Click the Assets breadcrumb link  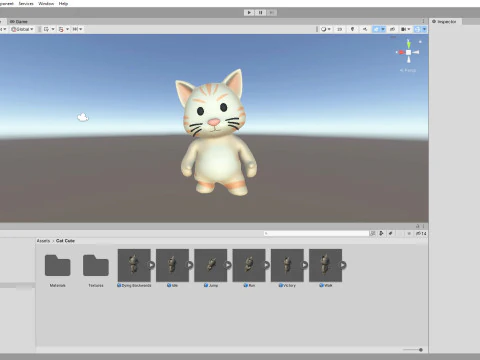tap(43, 241)
